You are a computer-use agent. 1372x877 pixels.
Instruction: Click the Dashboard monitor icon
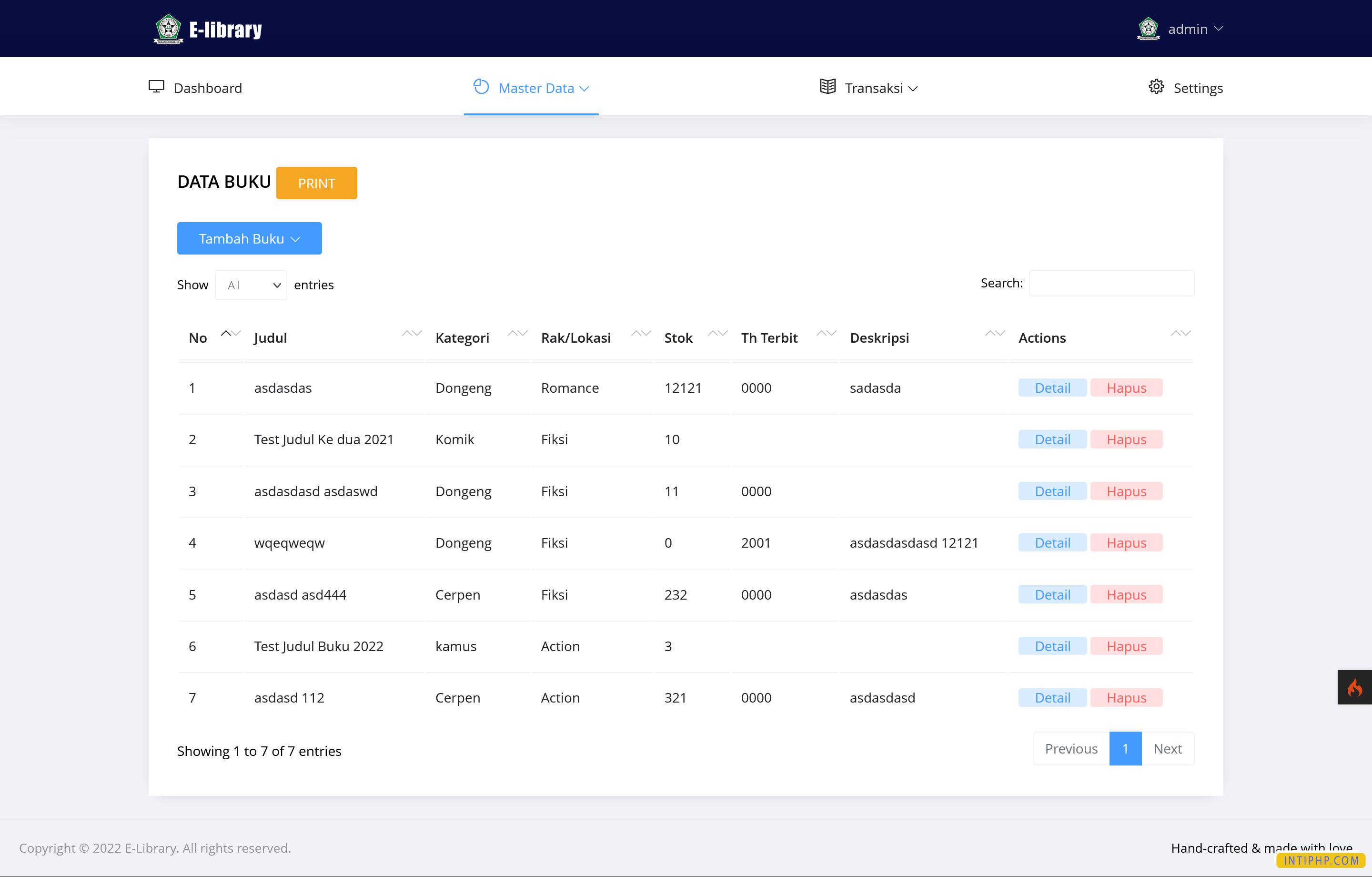[x=156, y=87]
